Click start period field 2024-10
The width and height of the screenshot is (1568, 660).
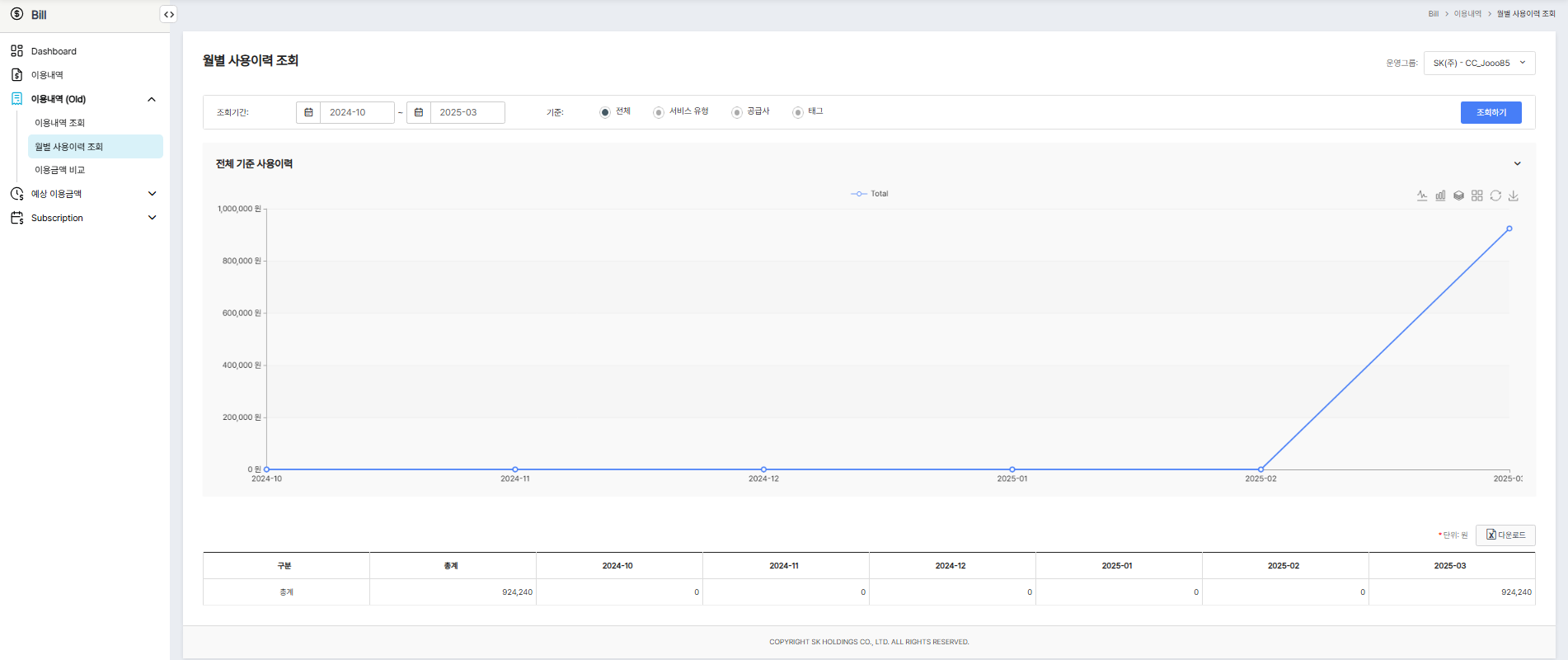[x=357, y=112]
